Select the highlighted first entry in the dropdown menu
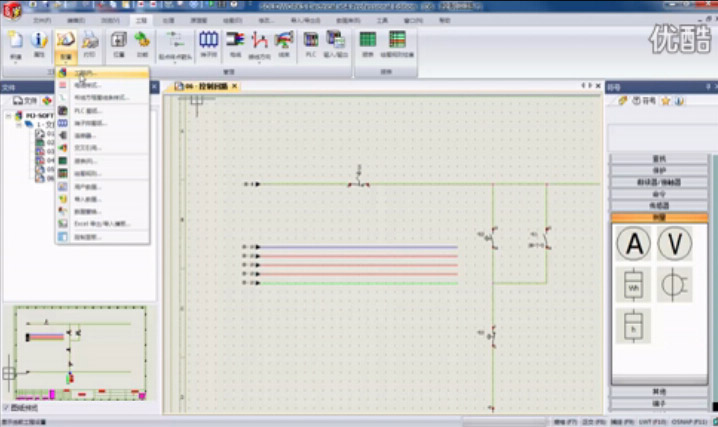The image size is (718, 427). click(x=102, y=73)
